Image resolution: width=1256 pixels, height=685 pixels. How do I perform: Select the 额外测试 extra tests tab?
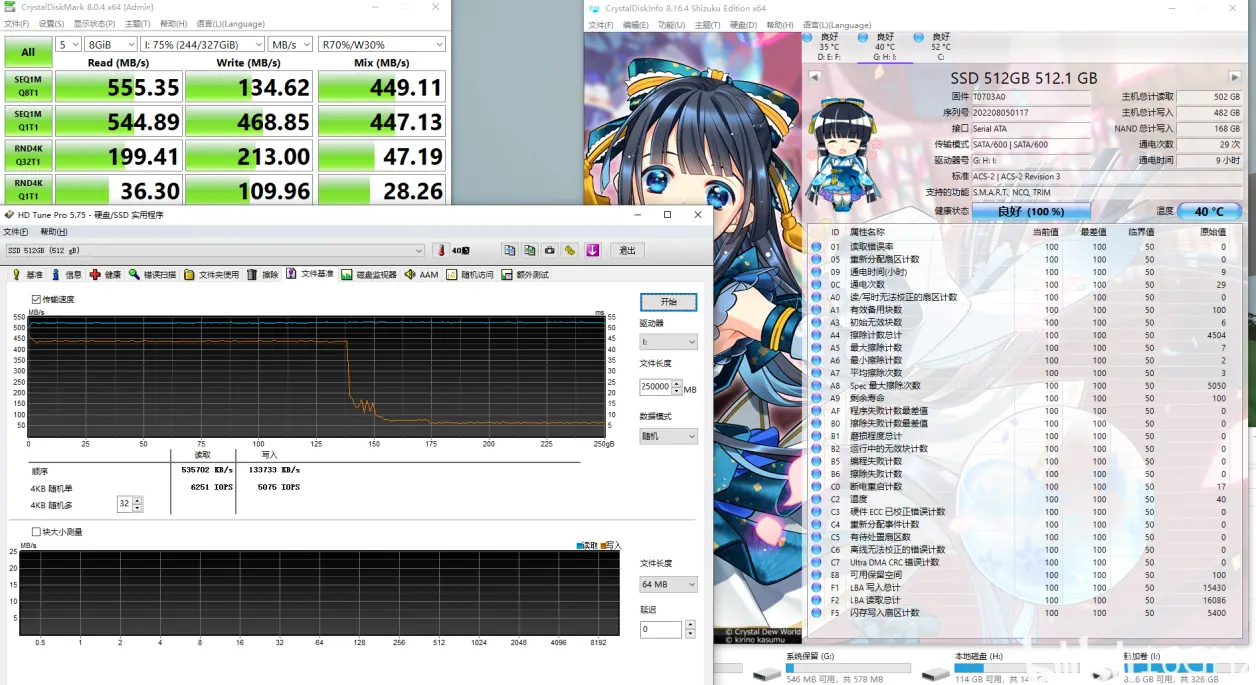526,275
